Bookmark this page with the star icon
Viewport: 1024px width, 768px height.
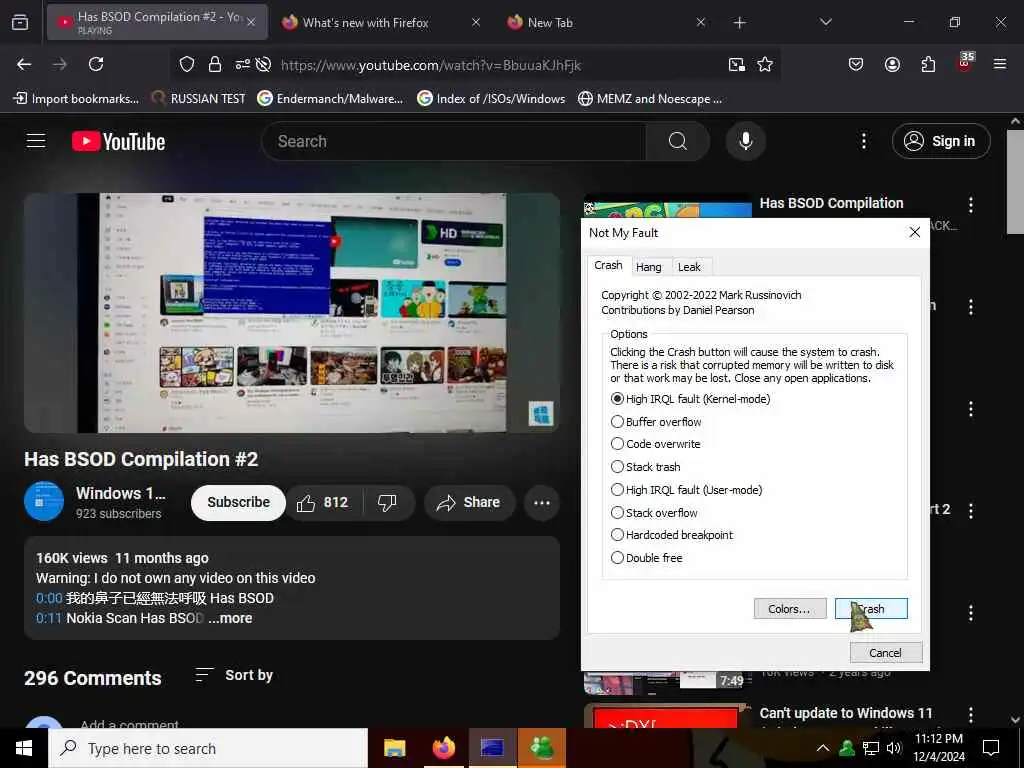[x=765, y=64]
